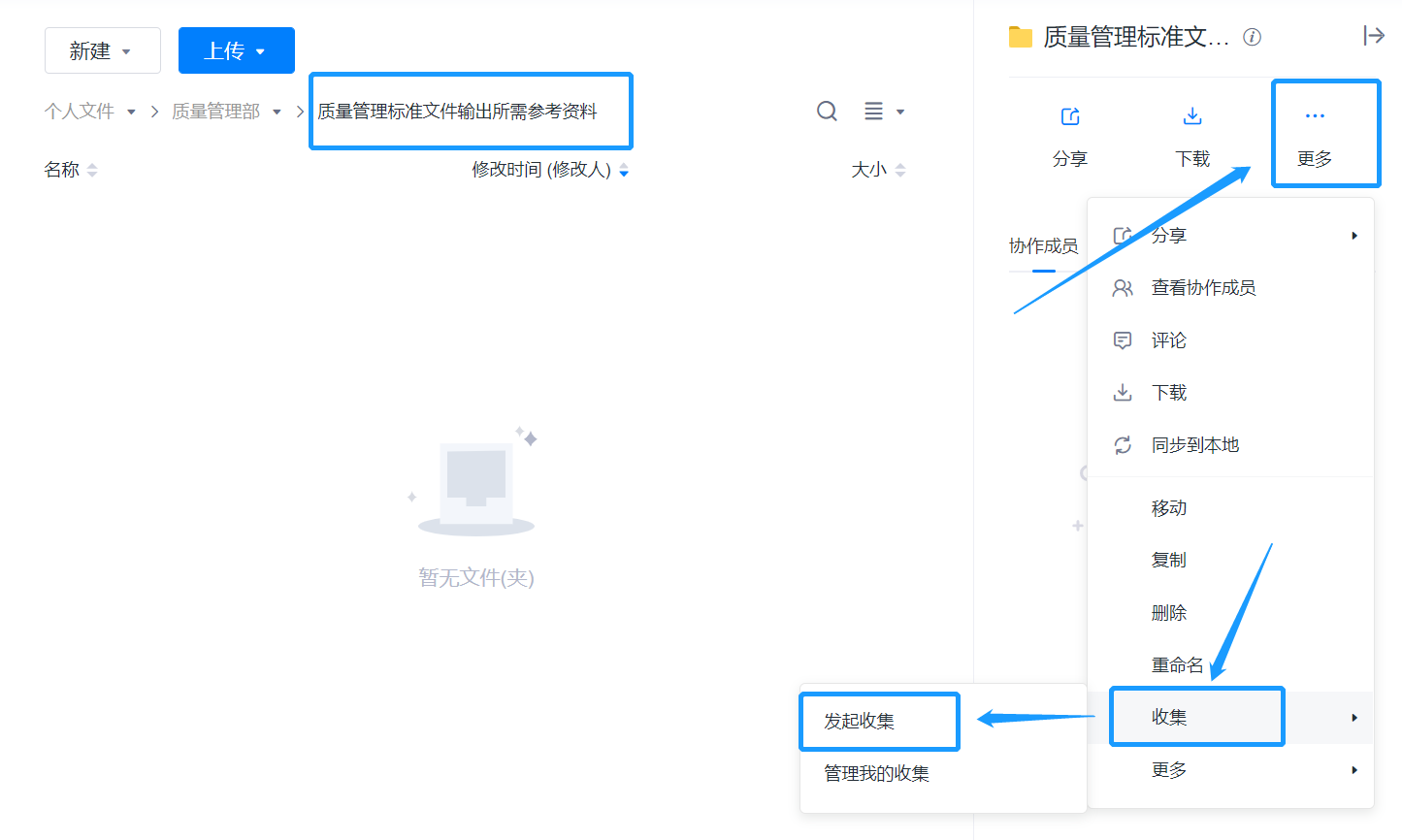Sort by 名称 column arrows
This screenshot has width=1402, height=840.
[x=92, y=170]
